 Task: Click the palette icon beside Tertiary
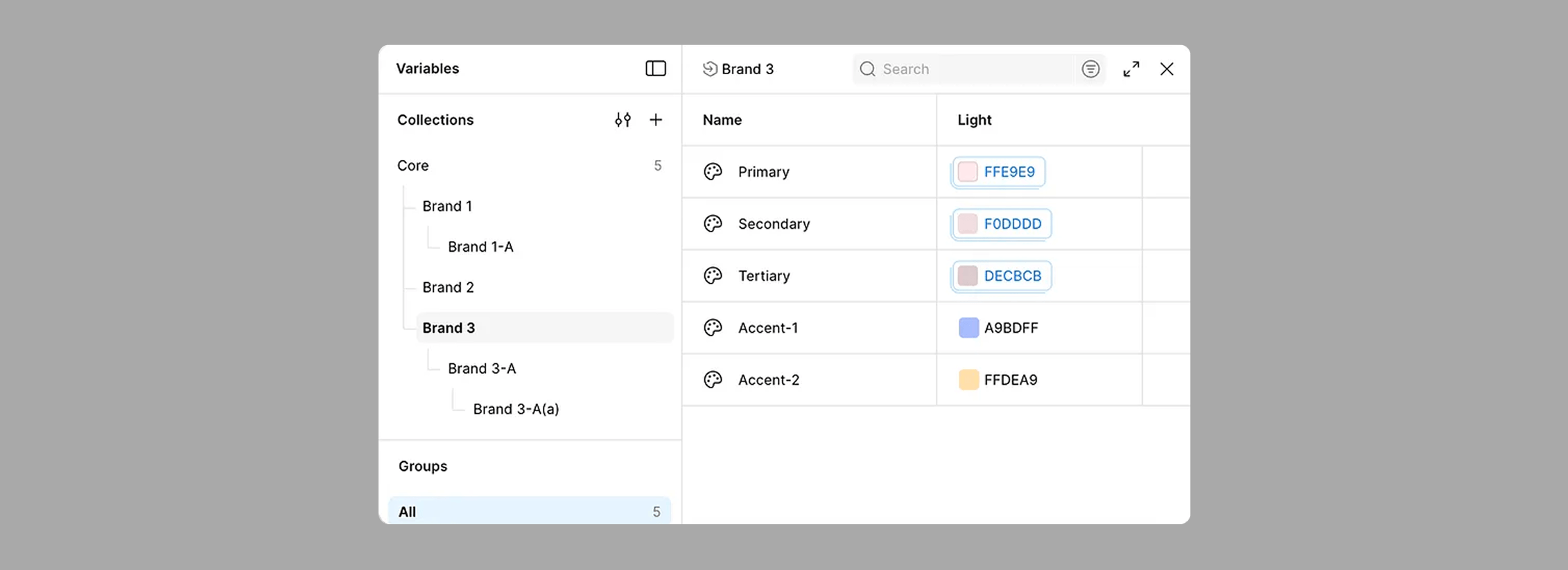click(713, 276)
